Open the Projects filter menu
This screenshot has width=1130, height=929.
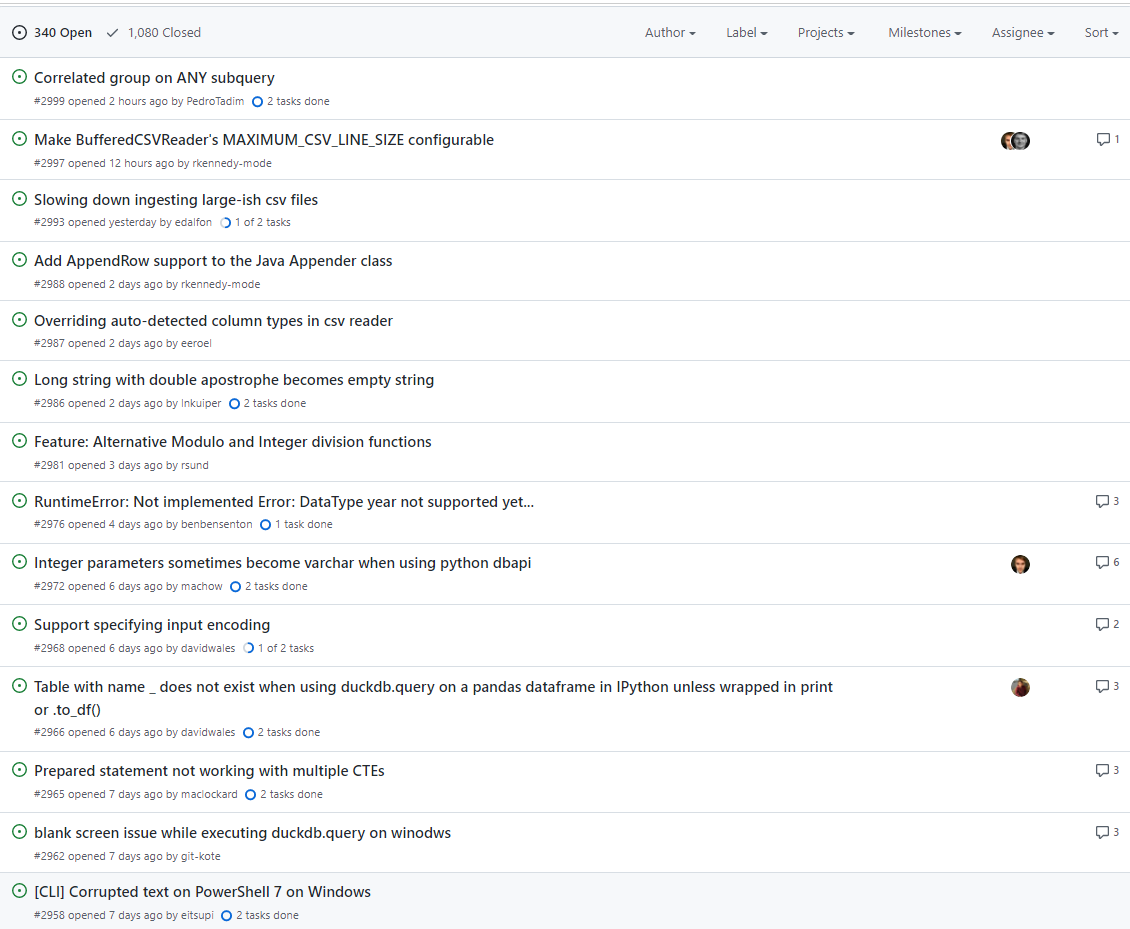[x=826, y=32]
